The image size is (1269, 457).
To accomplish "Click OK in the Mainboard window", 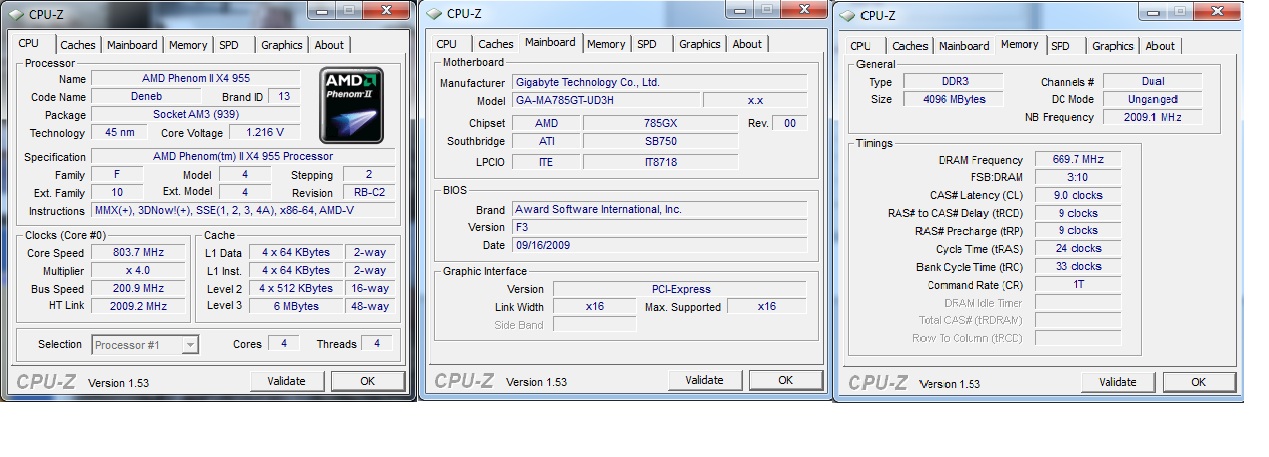I will click(x=786, y=380).
